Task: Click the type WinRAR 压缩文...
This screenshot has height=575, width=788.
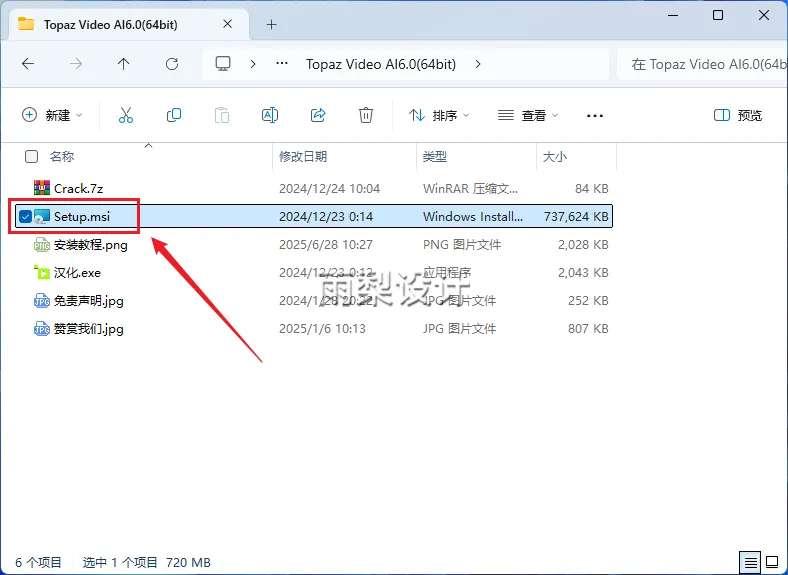Action: [470, 188]
